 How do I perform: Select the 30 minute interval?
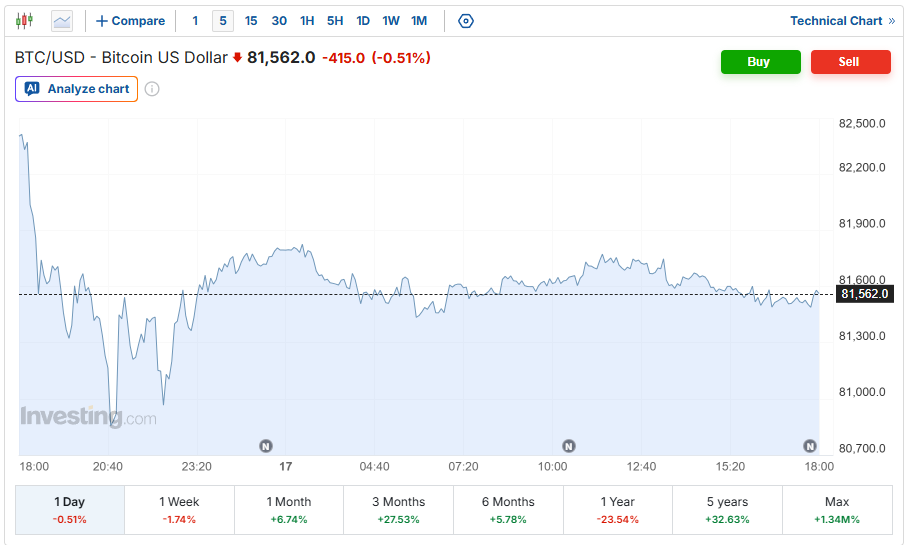coord(279,21)
